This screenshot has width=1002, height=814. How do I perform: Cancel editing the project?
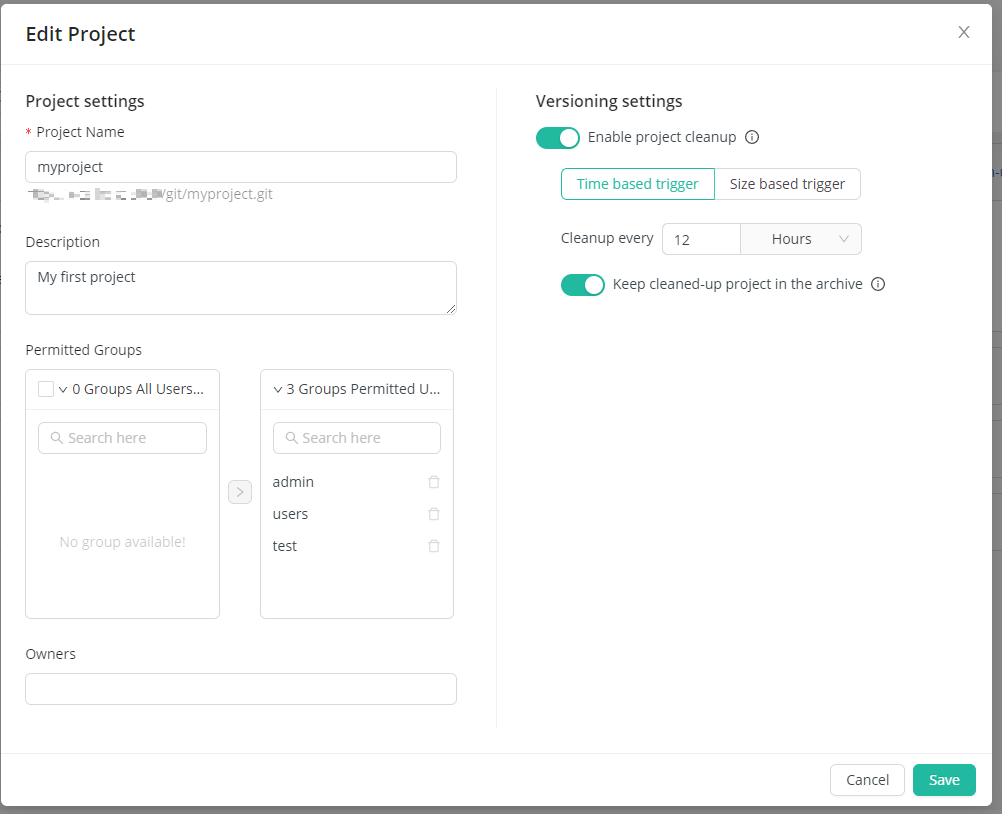pos(866,780)
